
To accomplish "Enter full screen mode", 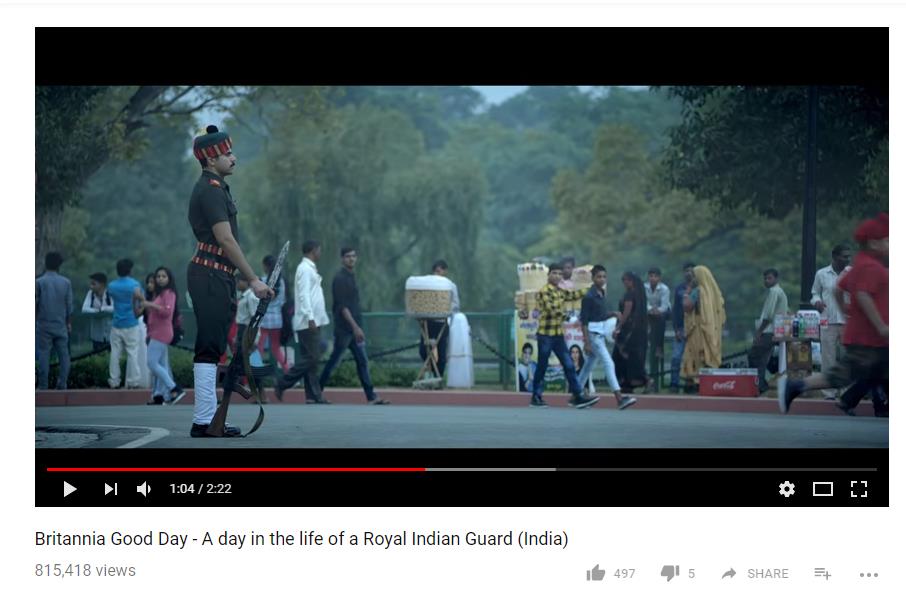I will [859, 489].
